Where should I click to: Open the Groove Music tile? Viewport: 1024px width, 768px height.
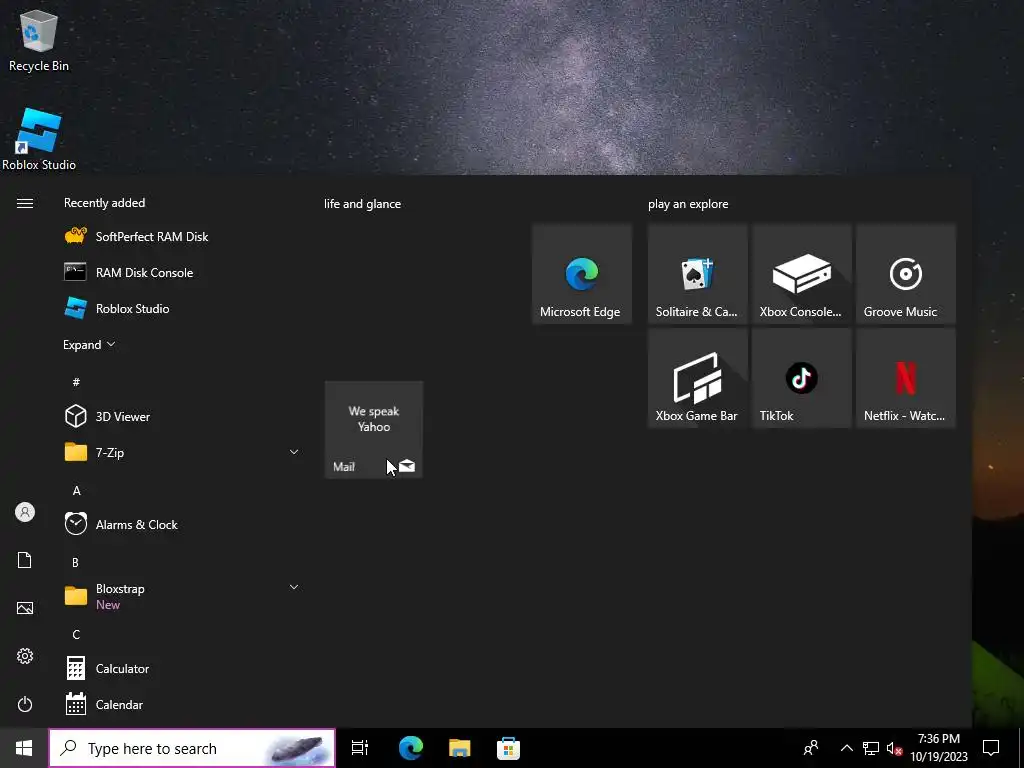click(906, 273)
